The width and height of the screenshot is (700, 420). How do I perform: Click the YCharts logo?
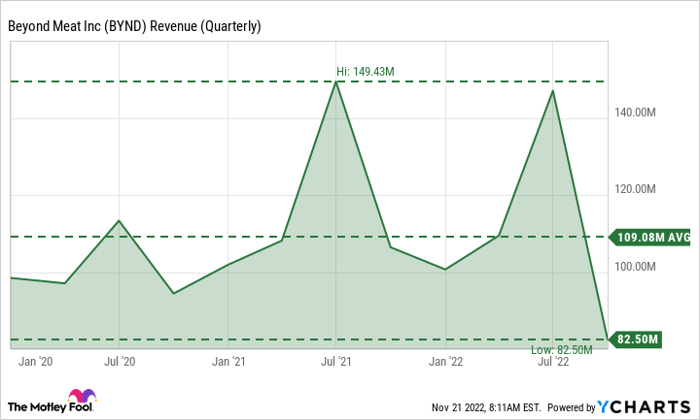643,407
